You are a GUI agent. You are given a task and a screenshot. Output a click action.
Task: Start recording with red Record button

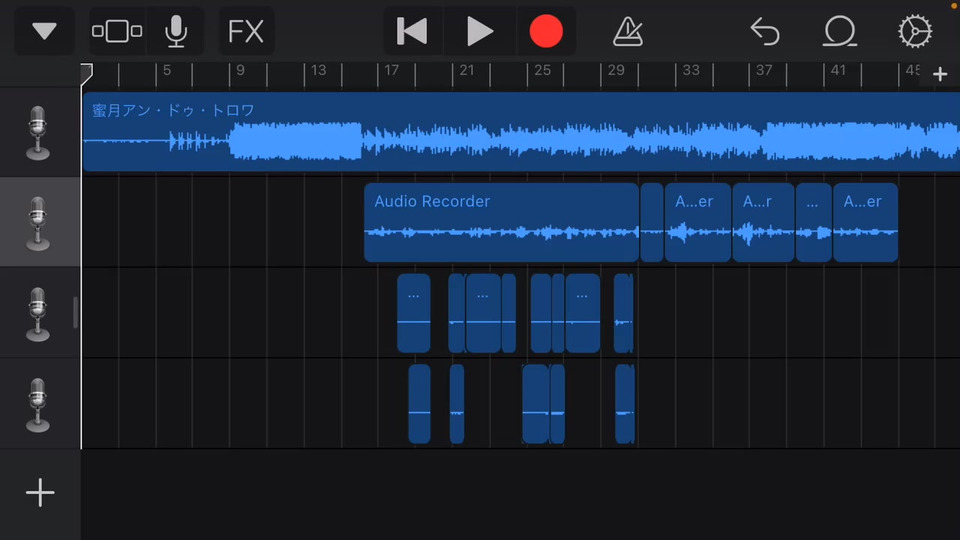546,31
